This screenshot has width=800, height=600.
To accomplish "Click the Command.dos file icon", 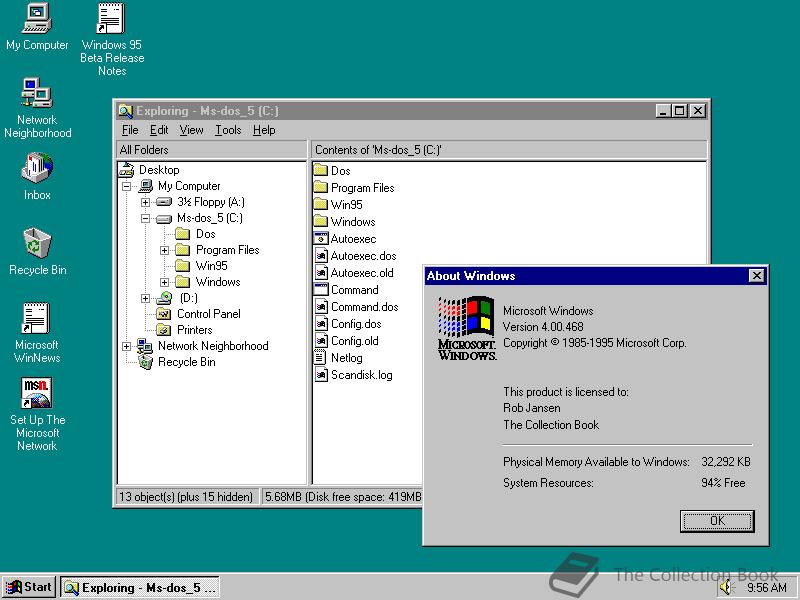I will [320, 307].
